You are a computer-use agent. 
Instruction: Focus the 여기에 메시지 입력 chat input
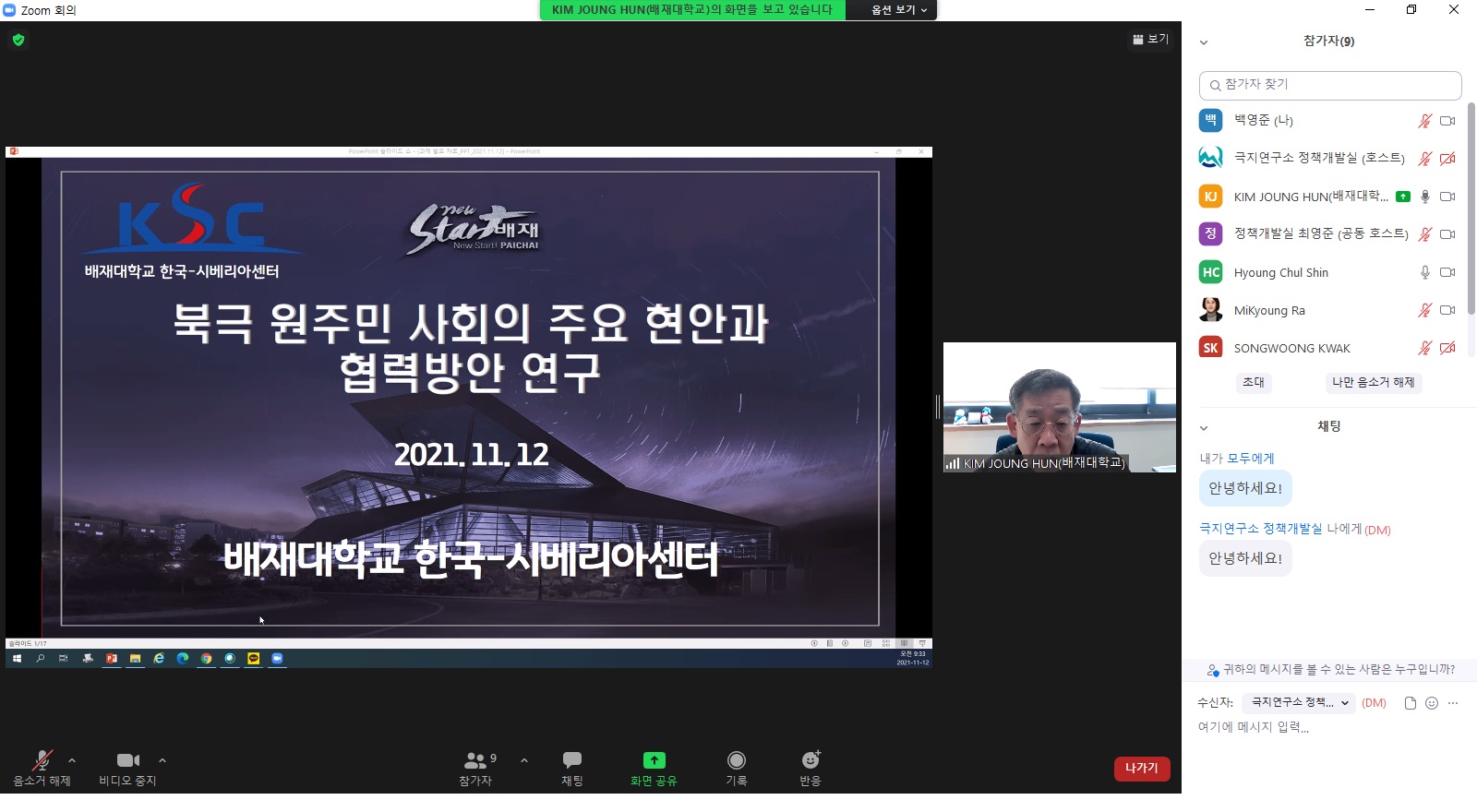pos(1329,727)
